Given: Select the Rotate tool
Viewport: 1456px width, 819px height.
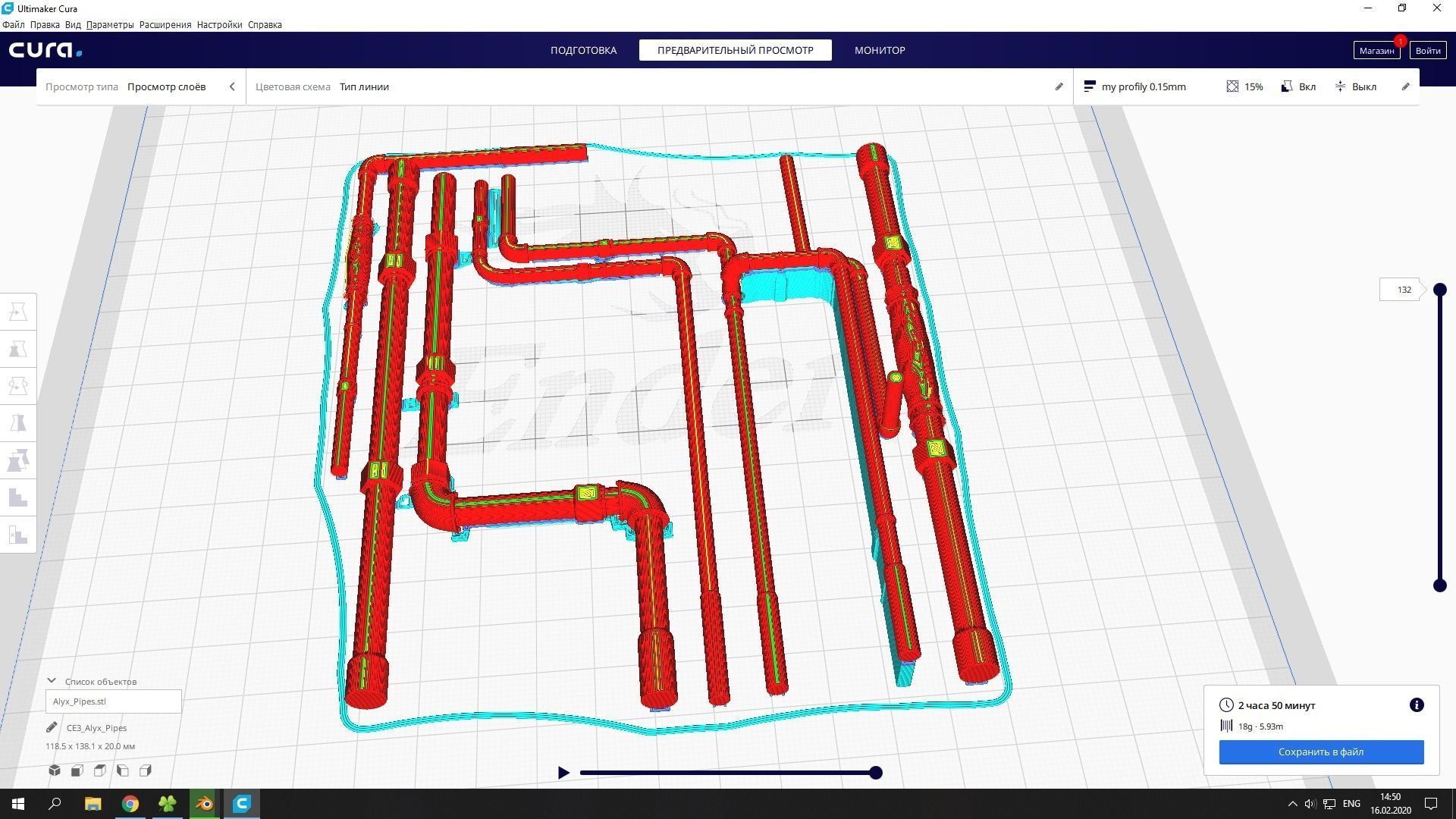Looking at the screenshot, I should [18, 386].
